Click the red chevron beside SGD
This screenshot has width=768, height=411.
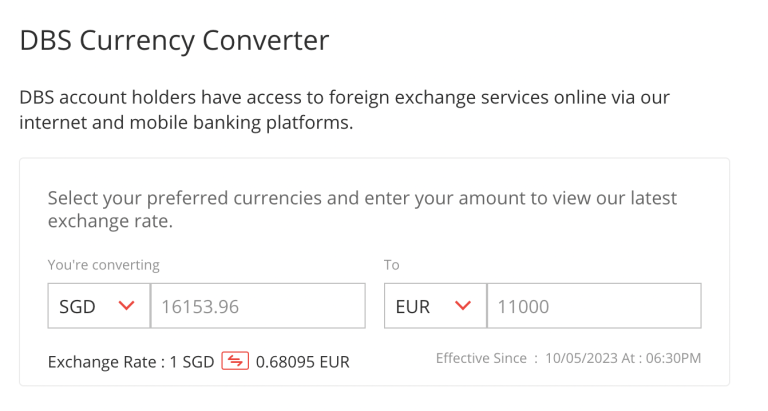[126, 306]
